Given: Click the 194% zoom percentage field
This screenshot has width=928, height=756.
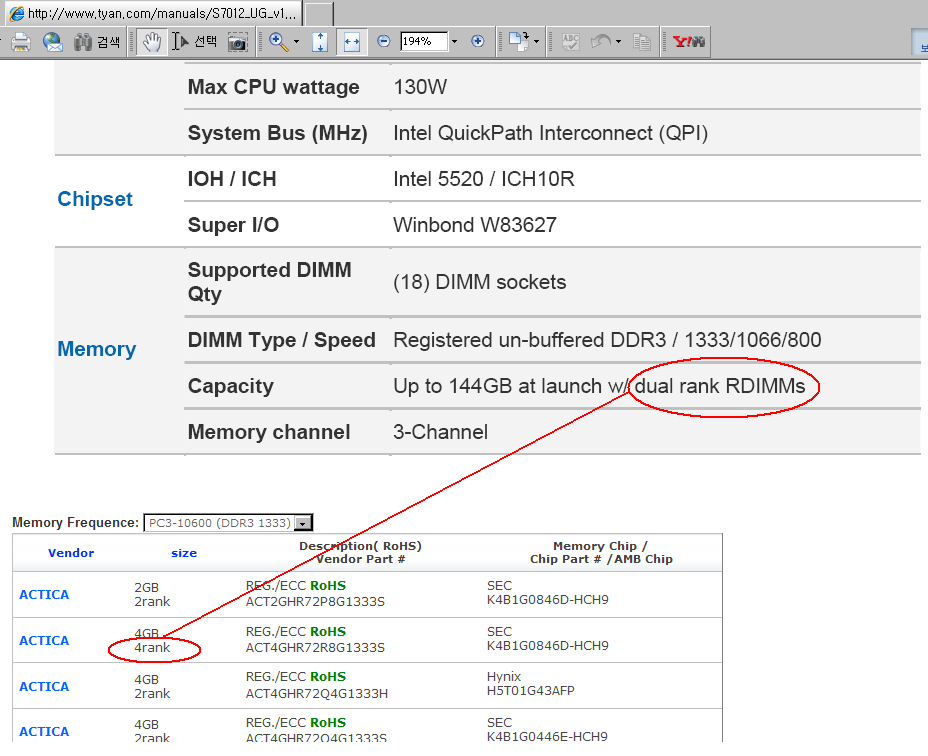Looking at the screenshot, I should 424,41.
